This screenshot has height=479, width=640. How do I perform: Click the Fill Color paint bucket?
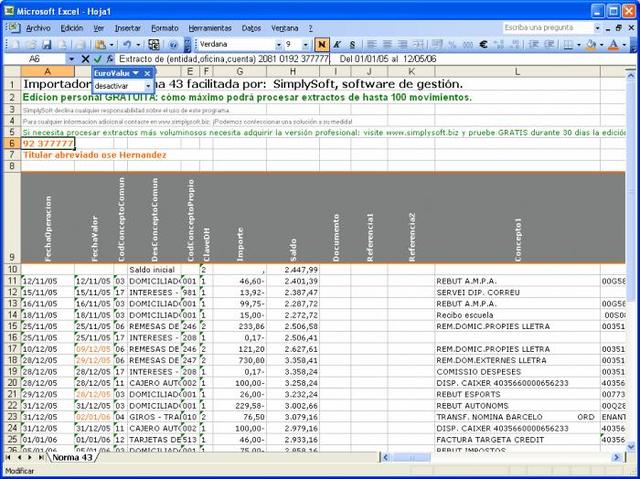coord(591,44)
